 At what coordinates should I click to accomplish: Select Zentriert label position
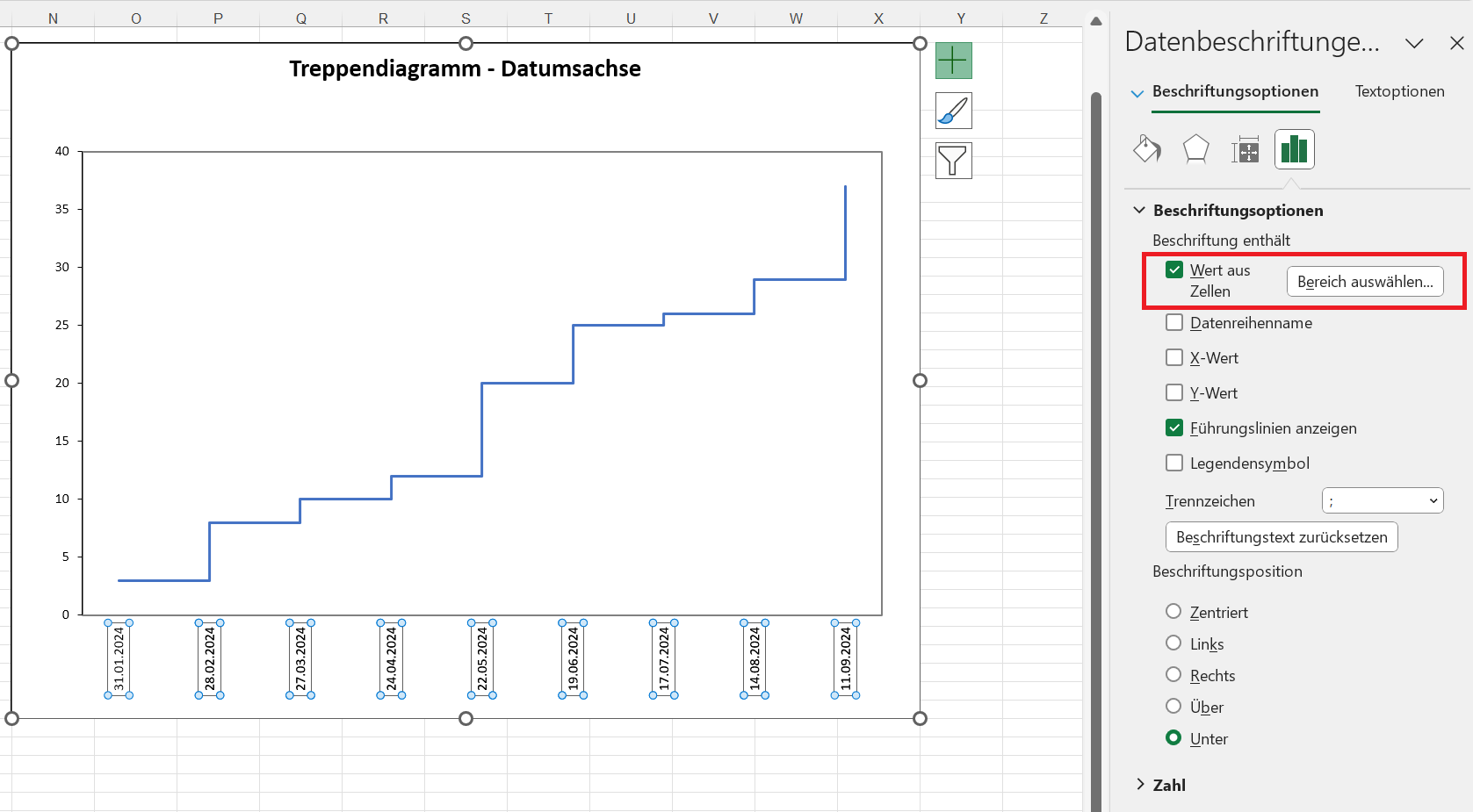tap(1173, 611)
